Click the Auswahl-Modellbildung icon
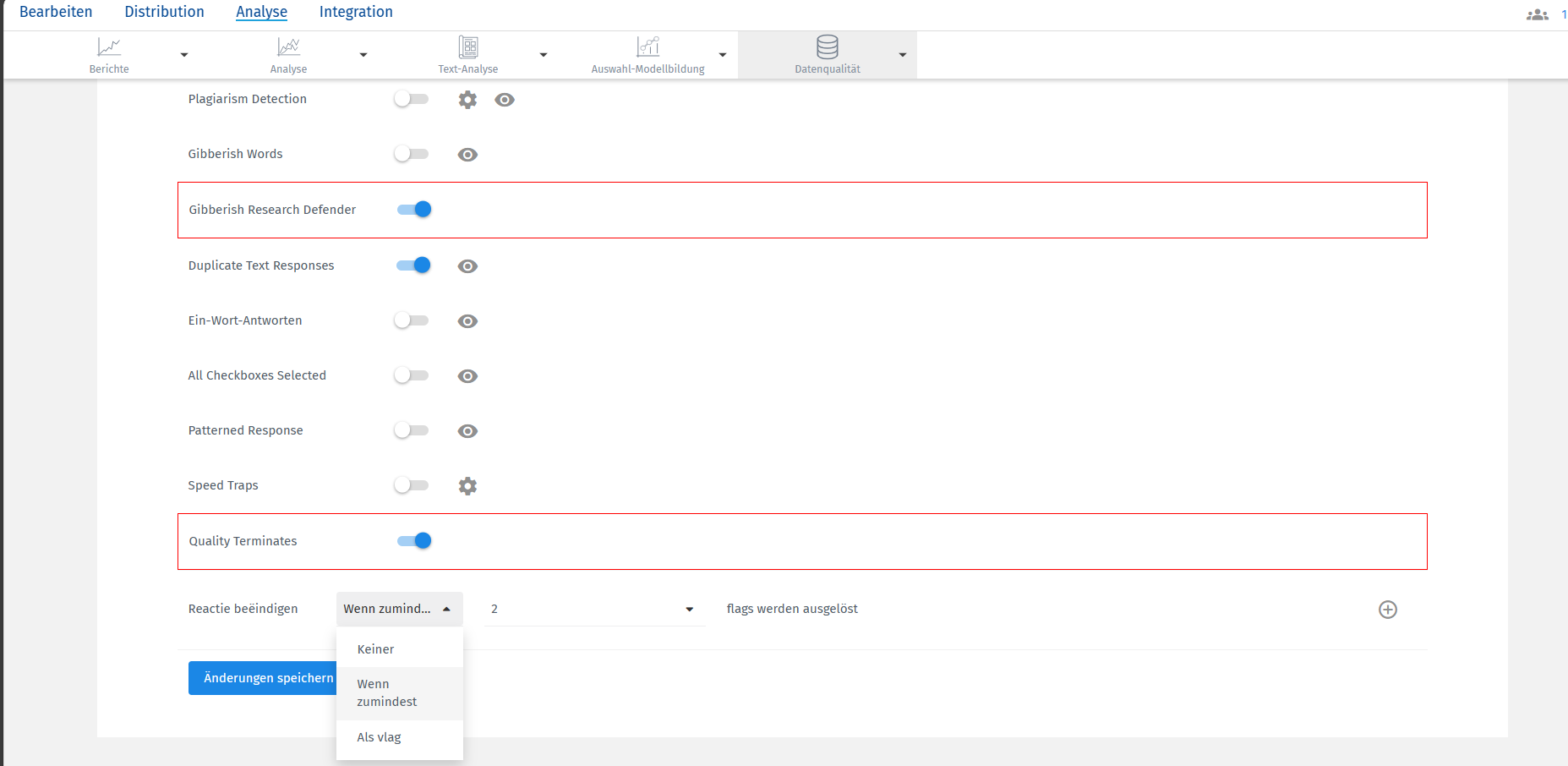 pyautogui.click(x=647, y=47)
